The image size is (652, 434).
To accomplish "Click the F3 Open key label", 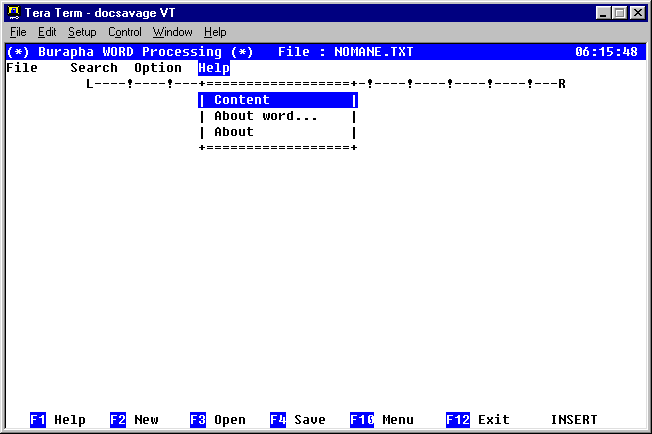I will (218, 420).
